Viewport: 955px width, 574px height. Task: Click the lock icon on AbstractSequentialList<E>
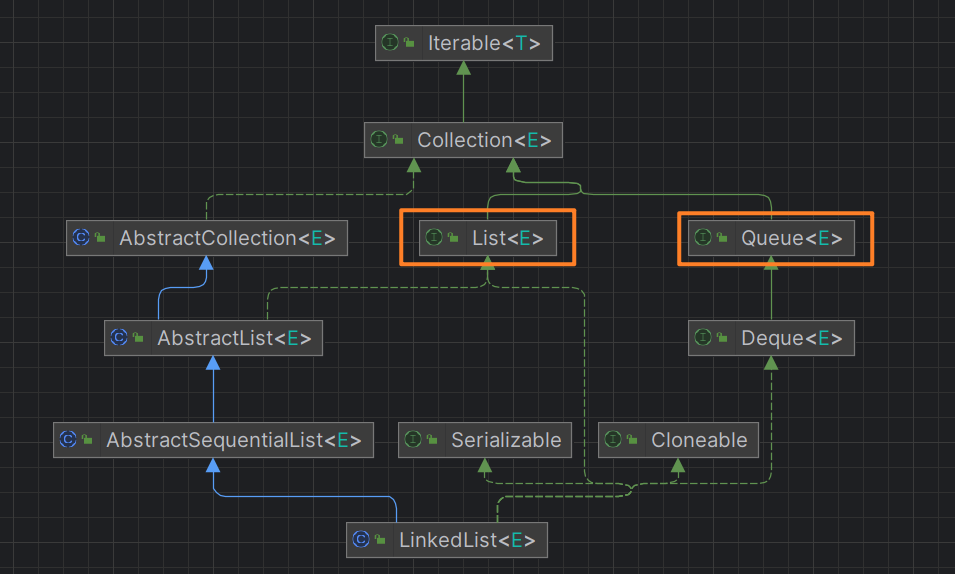(x=87, y=439)
